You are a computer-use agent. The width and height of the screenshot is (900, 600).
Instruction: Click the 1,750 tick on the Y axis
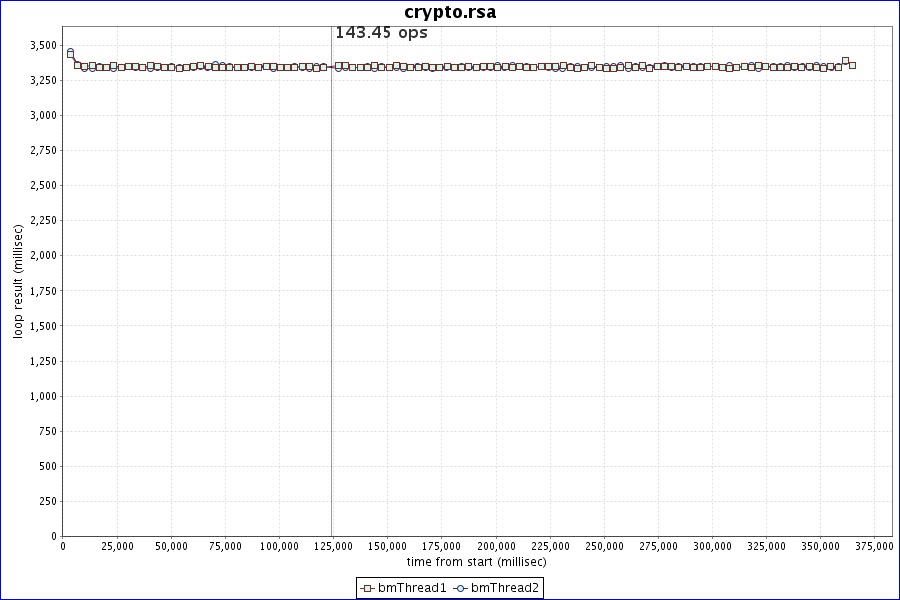click(x=43, y=291)
